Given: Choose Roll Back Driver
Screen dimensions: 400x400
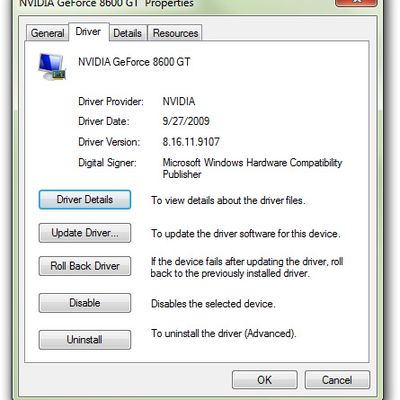Looking at the screenshot, I should click(x=85, y=266).
